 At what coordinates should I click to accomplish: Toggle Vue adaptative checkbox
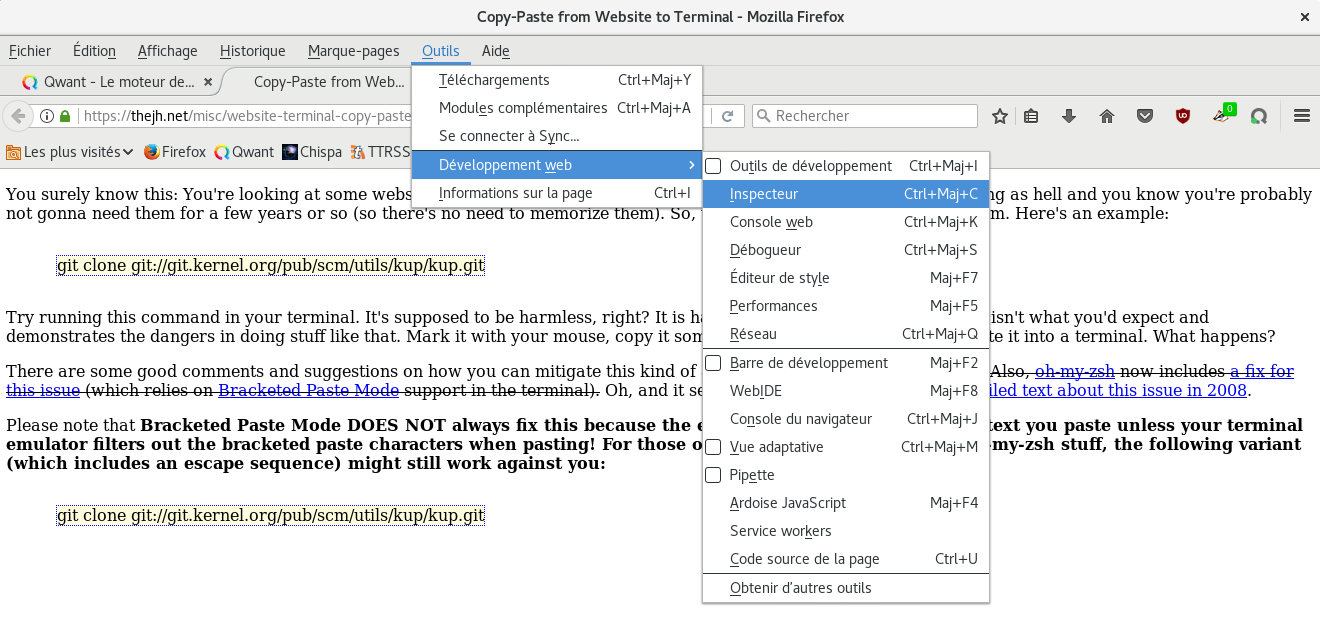click(713, 447)
